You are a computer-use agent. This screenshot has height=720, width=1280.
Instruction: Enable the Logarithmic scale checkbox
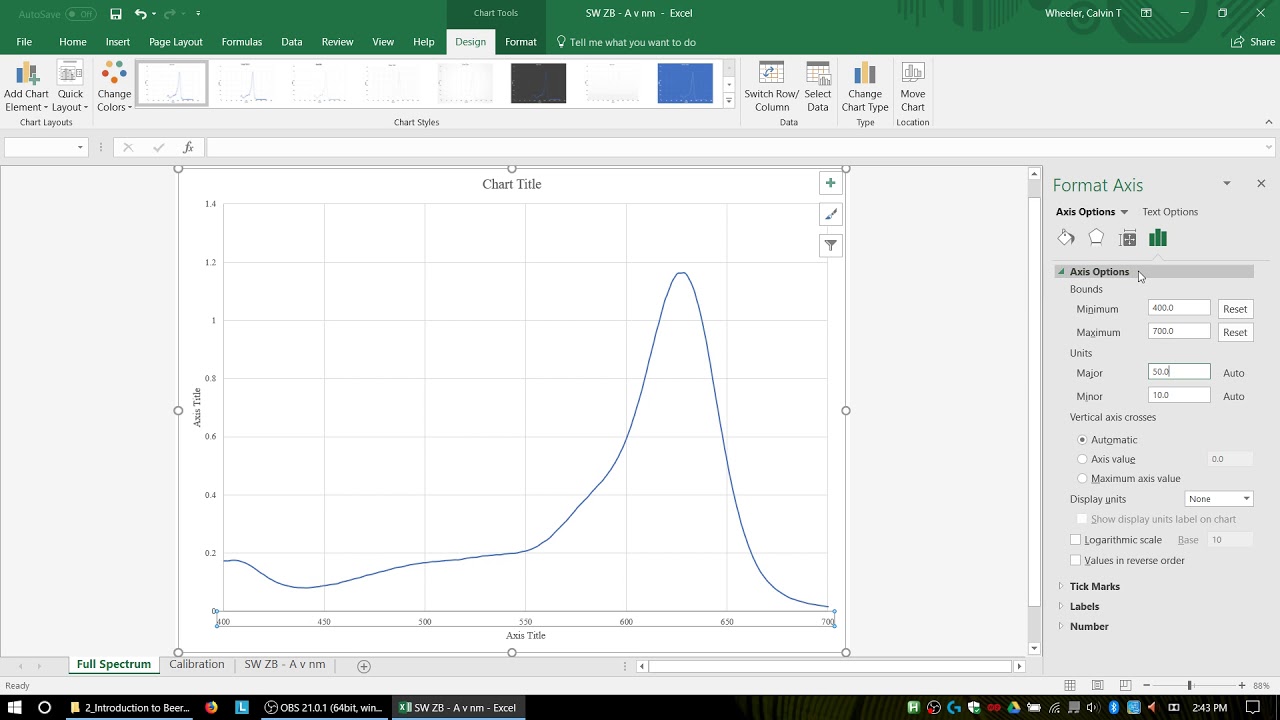(x=1076, y=540)
